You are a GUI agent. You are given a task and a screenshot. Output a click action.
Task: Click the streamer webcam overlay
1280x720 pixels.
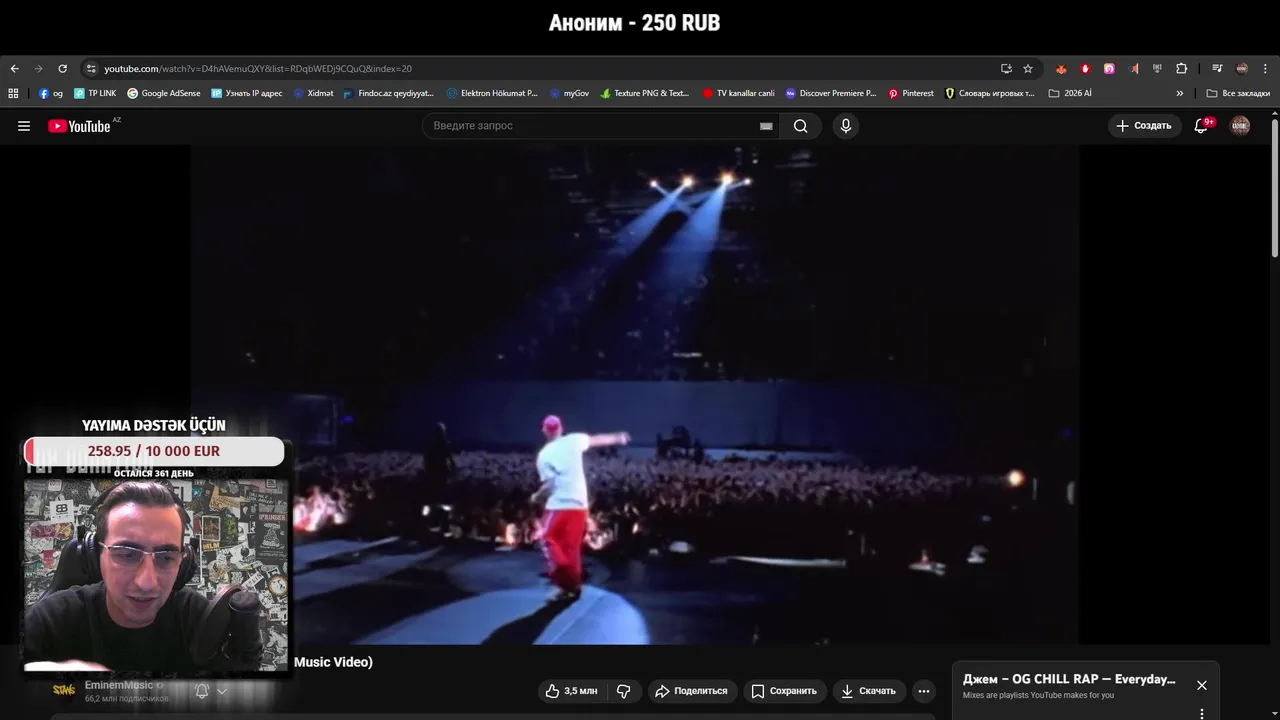coord(155,575)
